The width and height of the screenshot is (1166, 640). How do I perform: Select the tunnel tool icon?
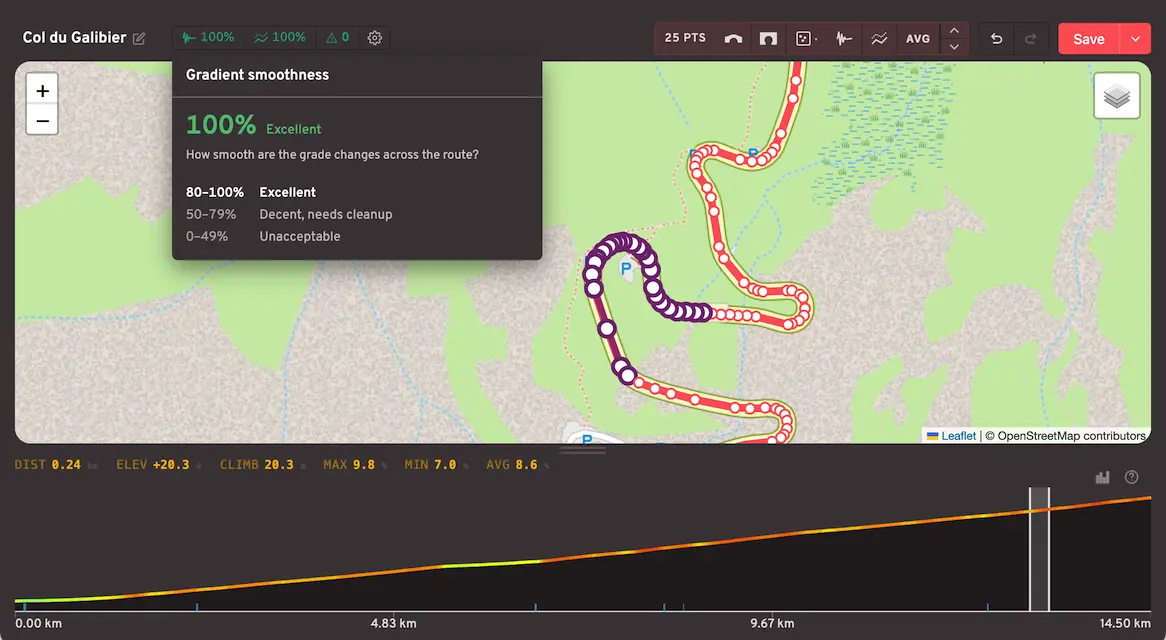[768, 39]
